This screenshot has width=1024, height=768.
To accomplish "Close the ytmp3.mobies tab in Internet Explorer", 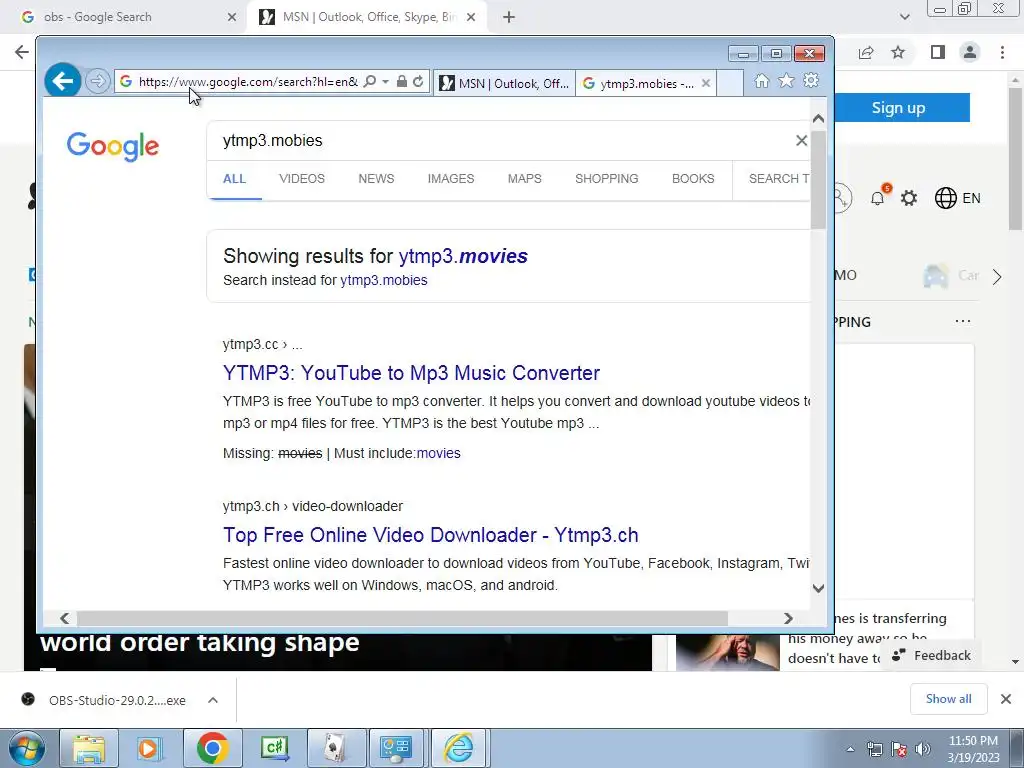I will point(705,83).
